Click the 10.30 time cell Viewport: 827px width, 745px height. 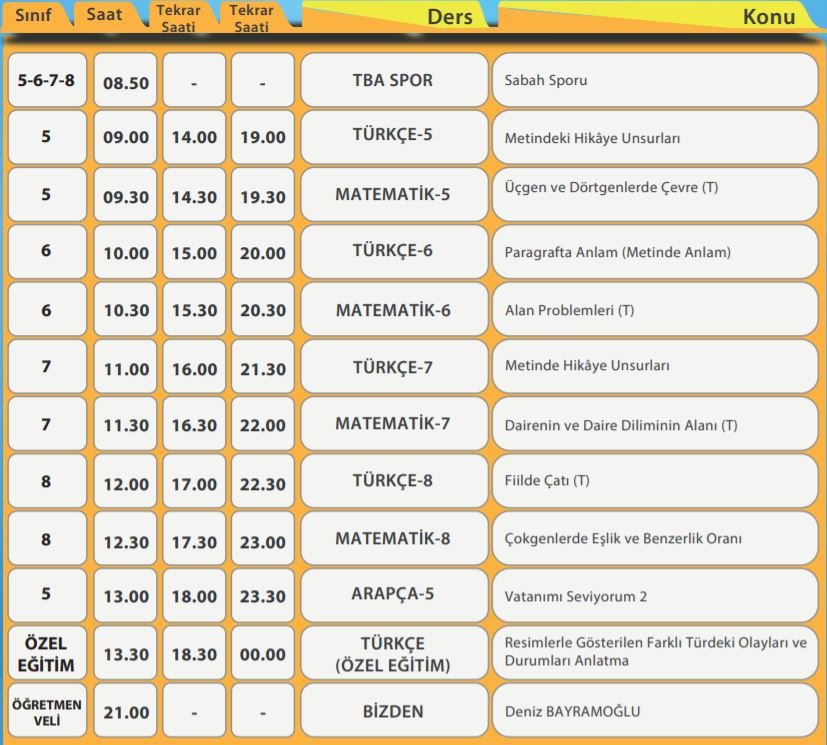point(126,309)
